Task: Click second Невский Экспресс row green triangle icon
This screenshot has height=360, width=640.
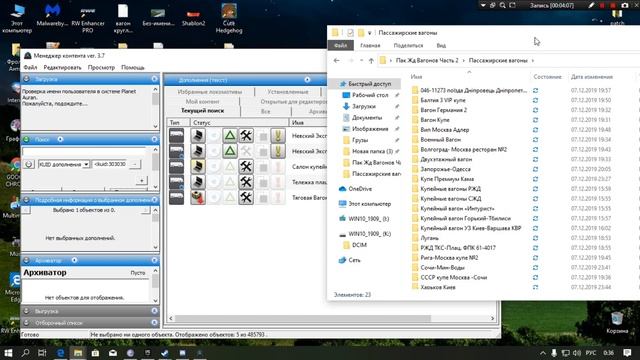Action: [230, 151]
